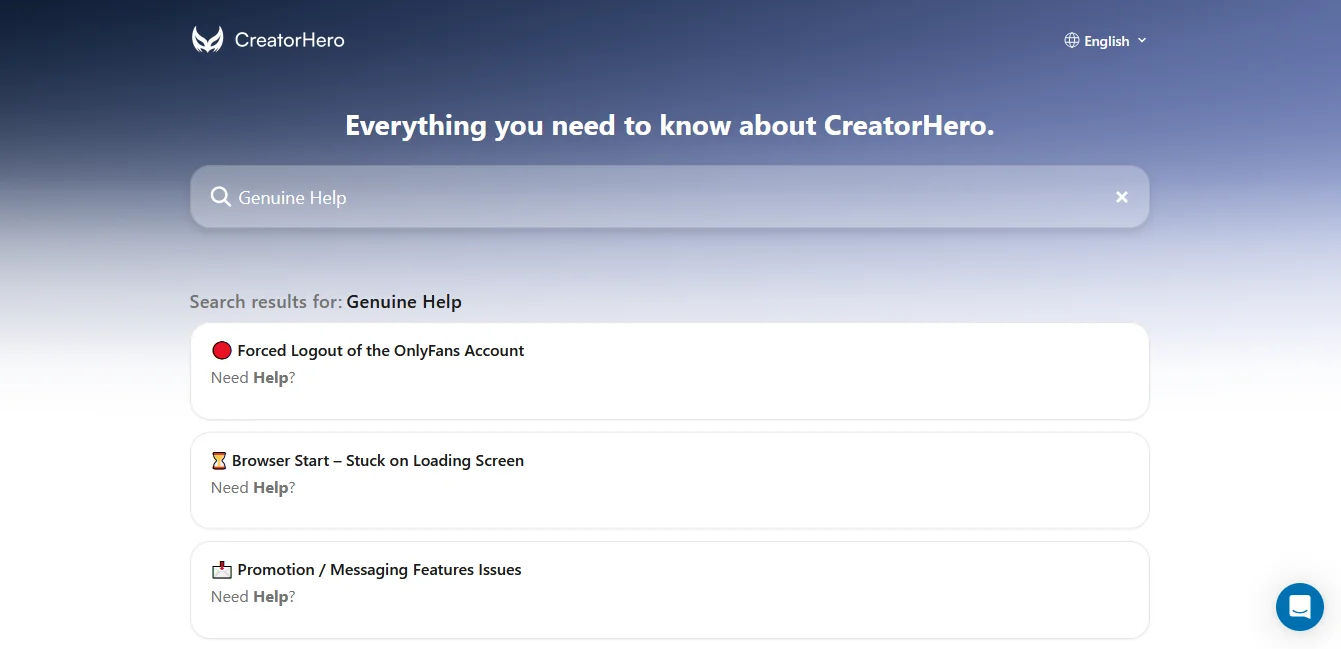Focus the Genuine Help search field

[x=670, y=197]
